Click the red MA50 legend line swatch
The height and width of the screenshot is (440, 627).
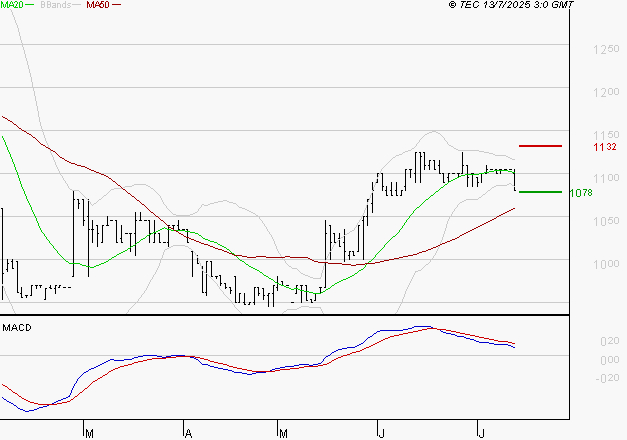[x=116, y=6]
